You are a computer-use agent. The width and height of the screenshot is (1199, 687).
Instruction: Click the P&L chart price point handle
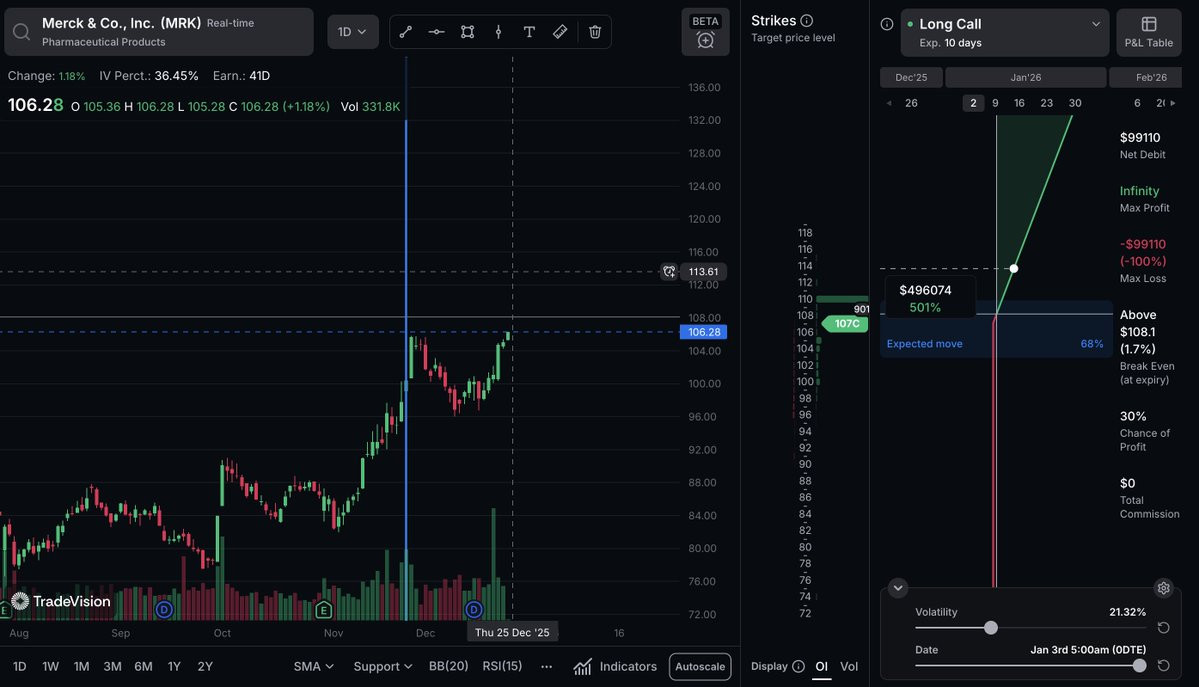point(1014,269)
